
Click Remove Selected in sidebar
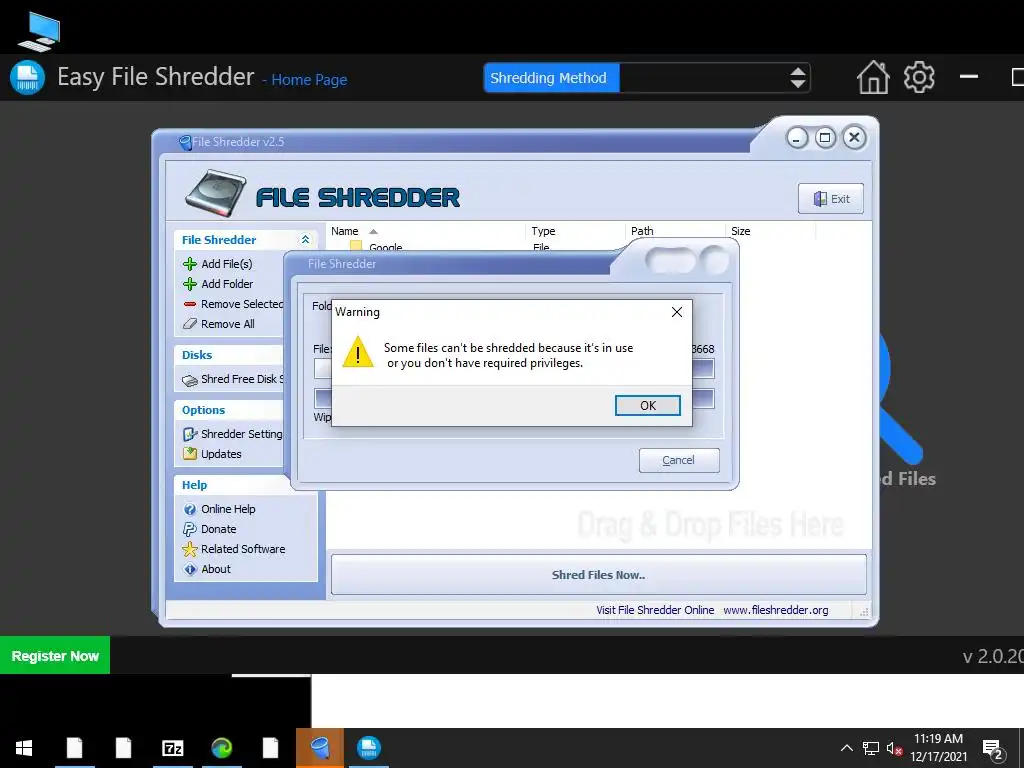(233, 304)
